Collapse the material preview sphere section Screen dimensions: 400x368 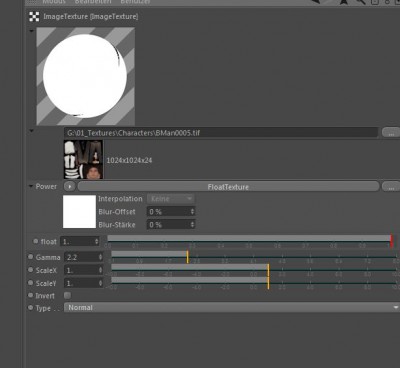click(x=32, y=31)
